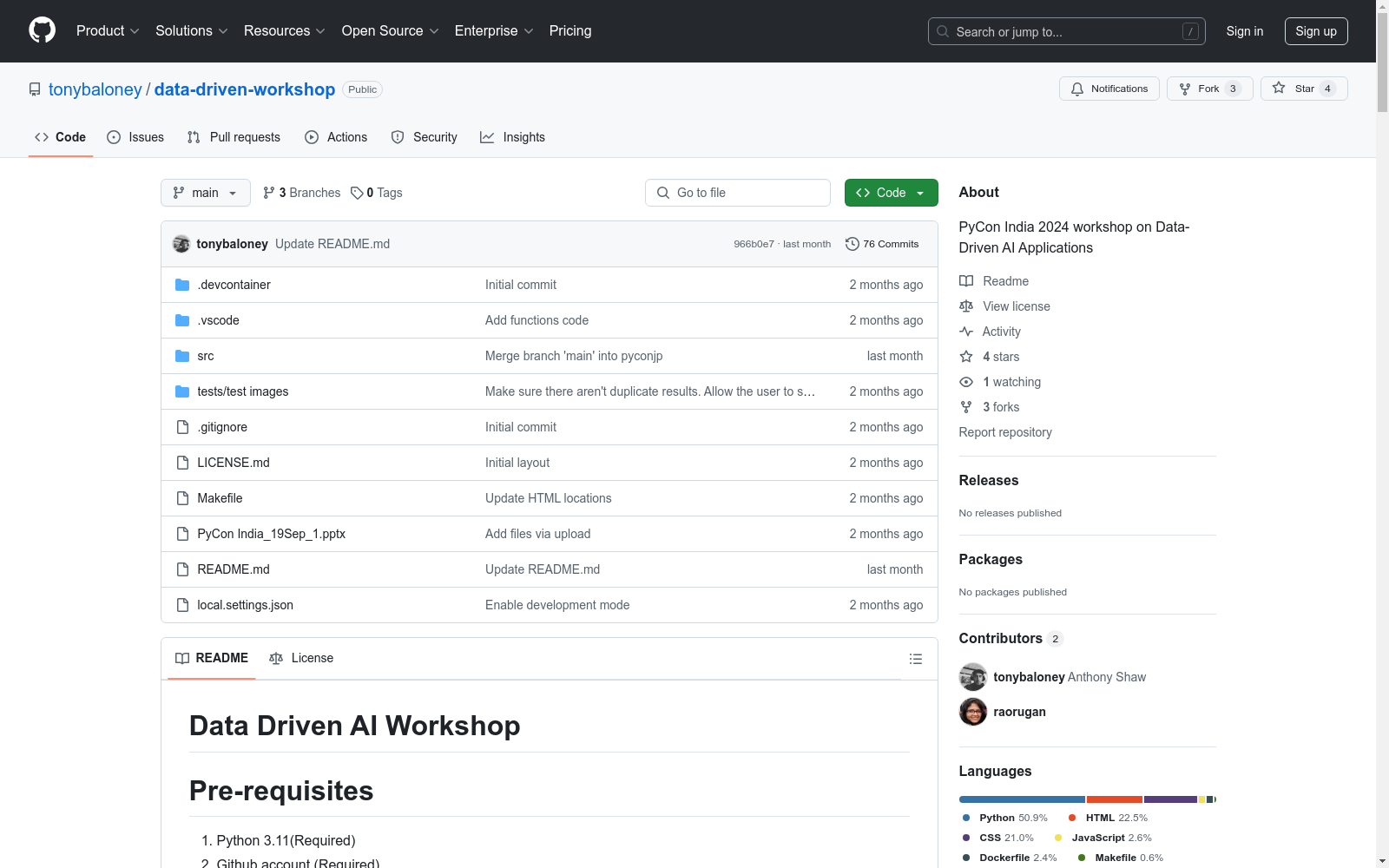The image size is (1389, 868).
Task: Switch to the Actions tab
Action: (x=336, y=137)
